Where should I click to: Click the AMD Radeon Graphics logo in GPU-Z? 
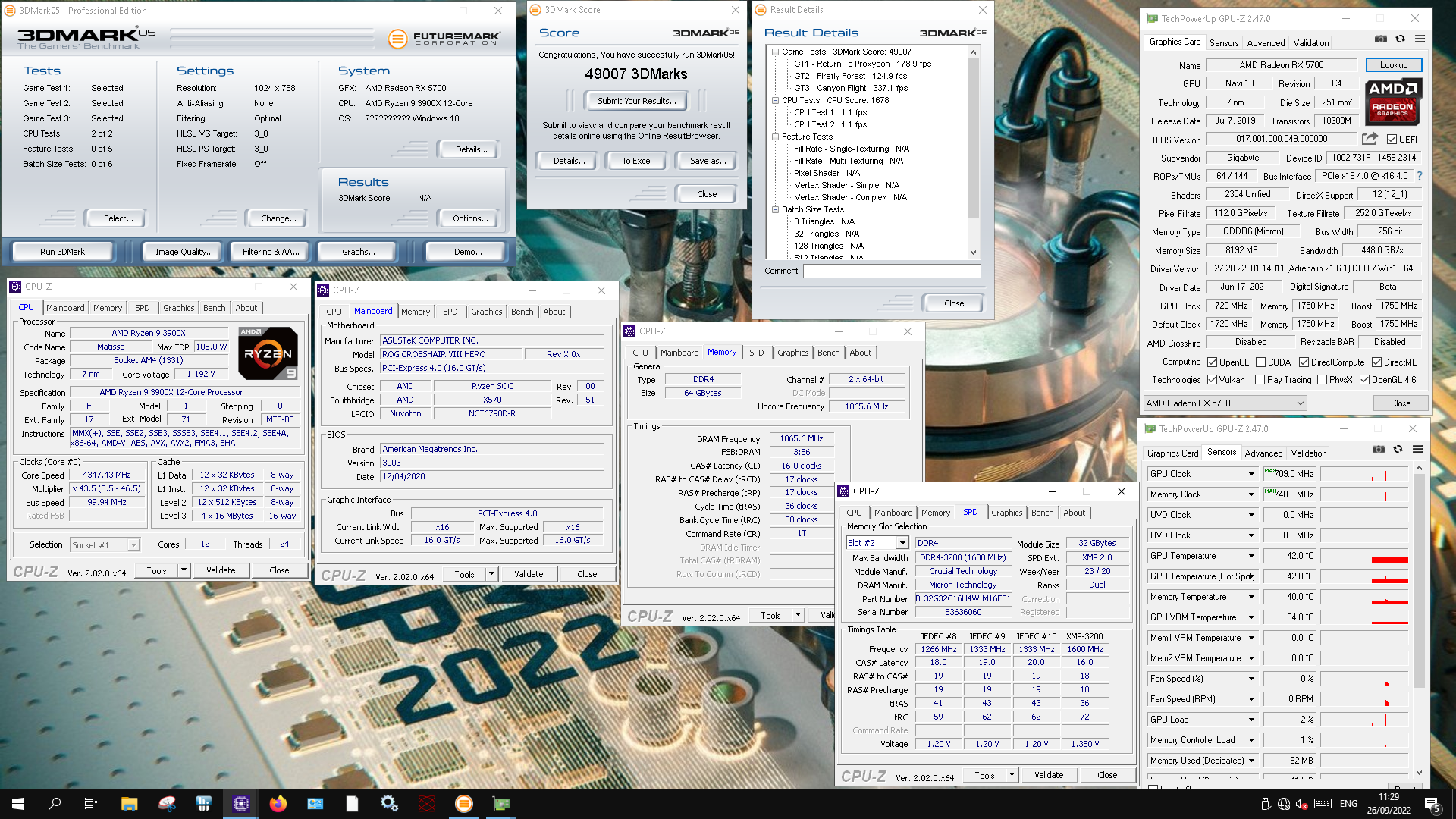click(1393, 102)
